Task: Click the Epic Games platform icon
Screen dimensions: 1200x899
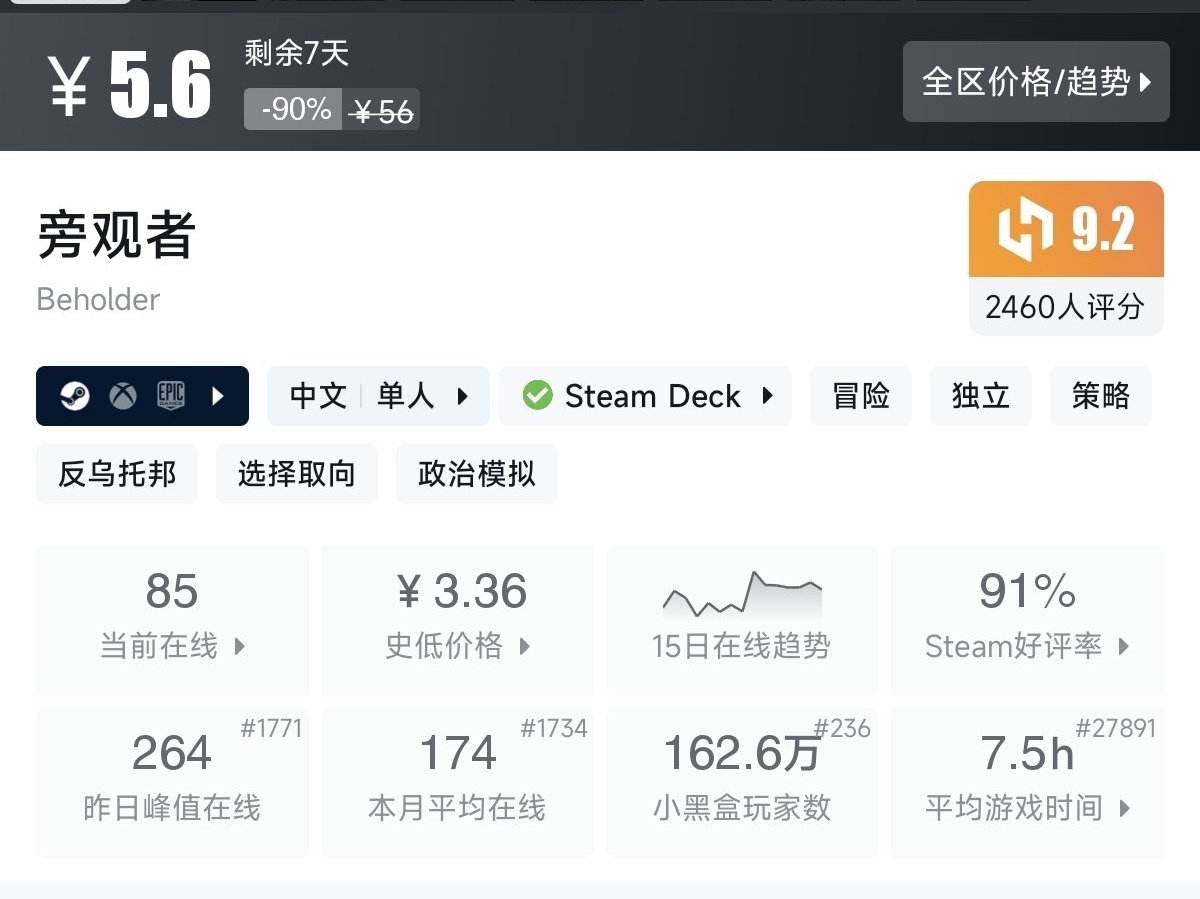Action: 171,396
